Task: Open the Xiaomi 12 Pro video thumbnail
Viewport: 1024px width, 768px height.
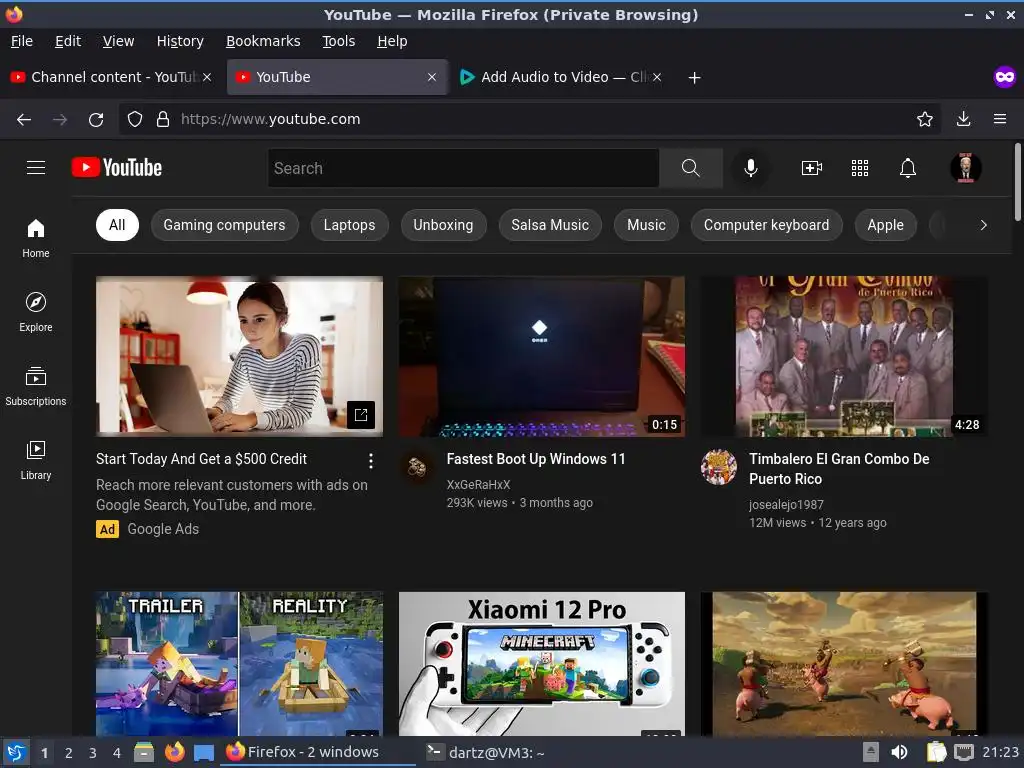Action: [541, 664]
